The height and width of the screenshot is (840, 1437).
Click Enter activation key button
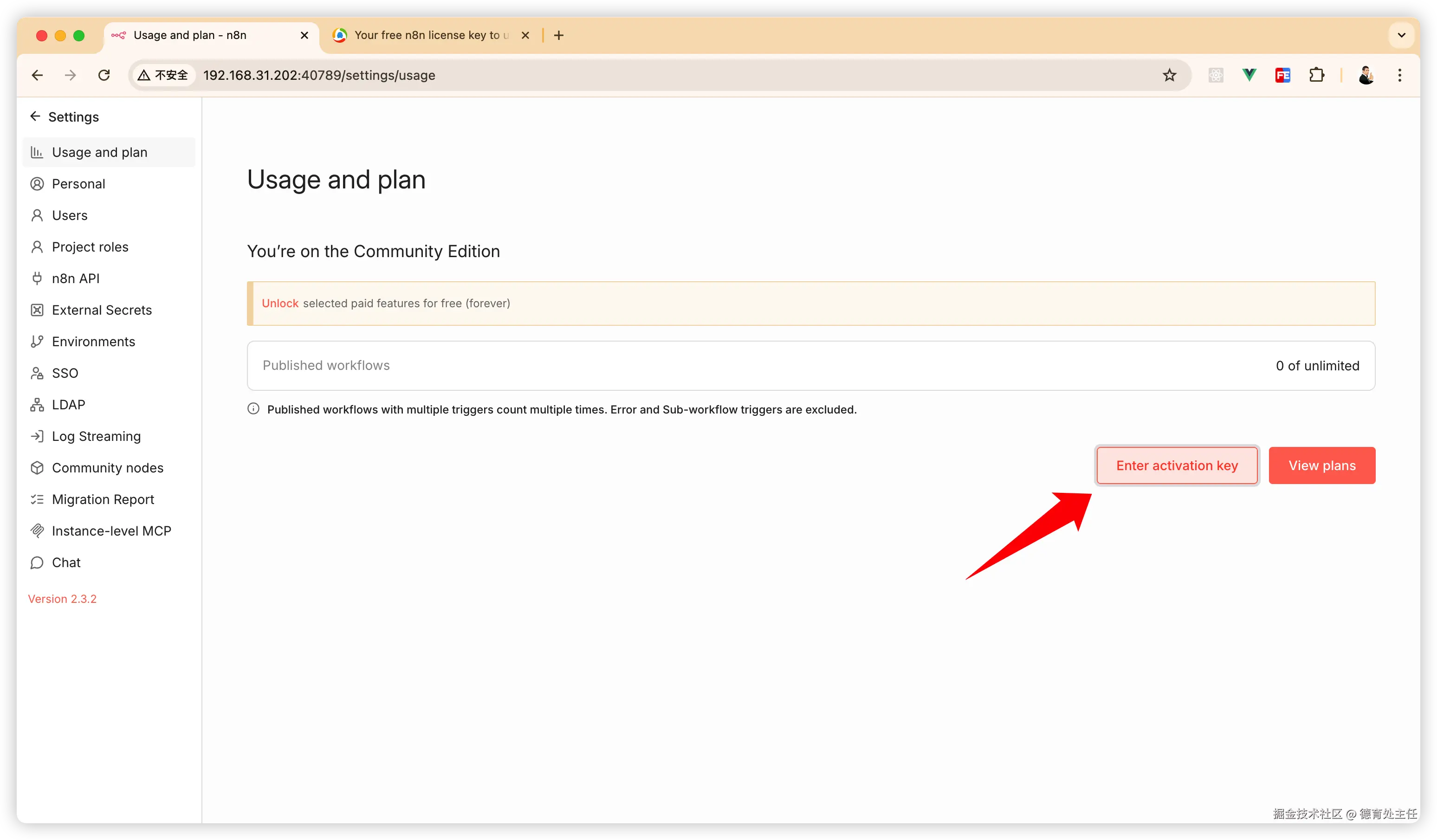(1177, 465)
